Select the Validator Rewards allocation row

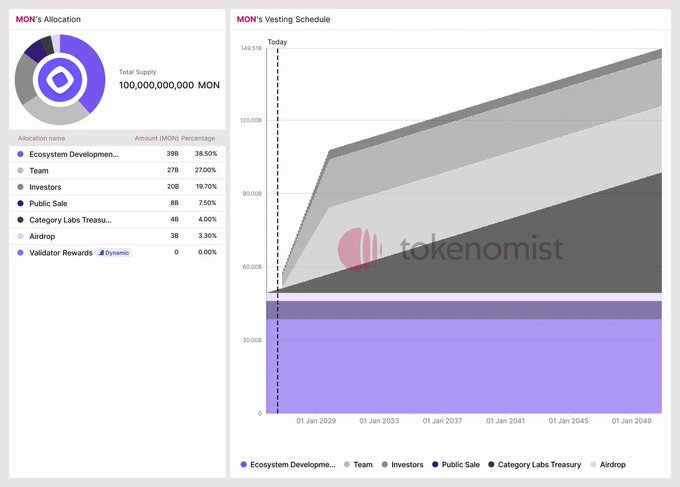[x=117, y=253]
